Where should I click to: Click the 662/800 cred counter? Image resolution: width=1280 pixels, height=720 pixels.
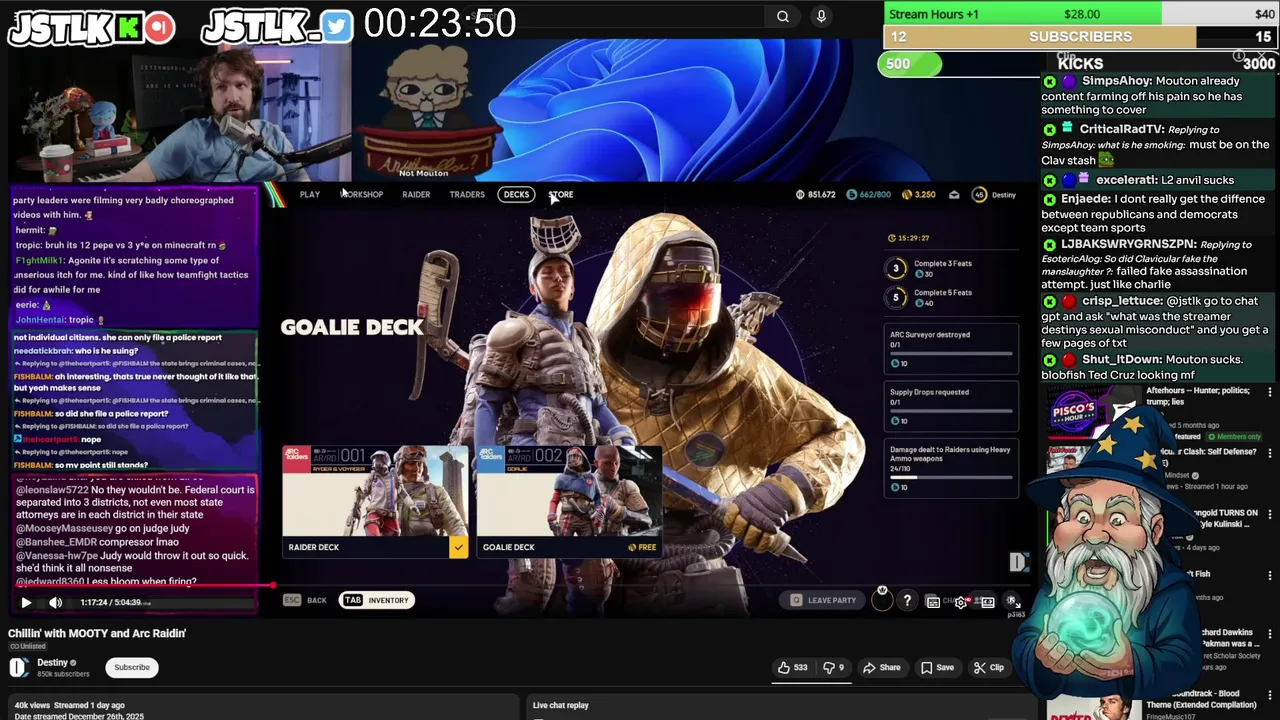pyautogui.click(x=868, y=195)
